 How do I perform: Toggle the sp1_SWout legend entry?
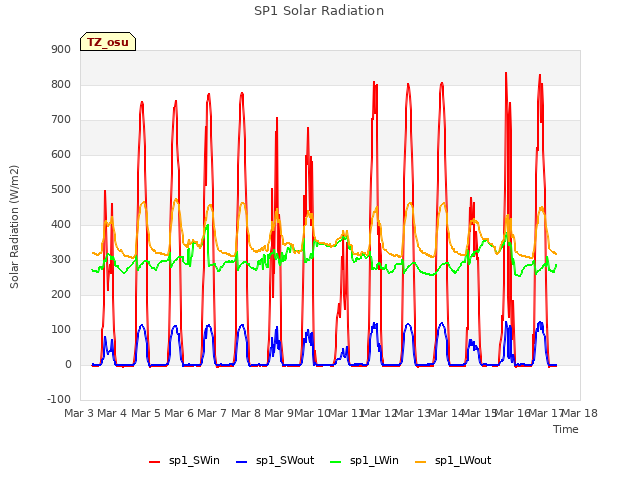click(x=275, y=461)
